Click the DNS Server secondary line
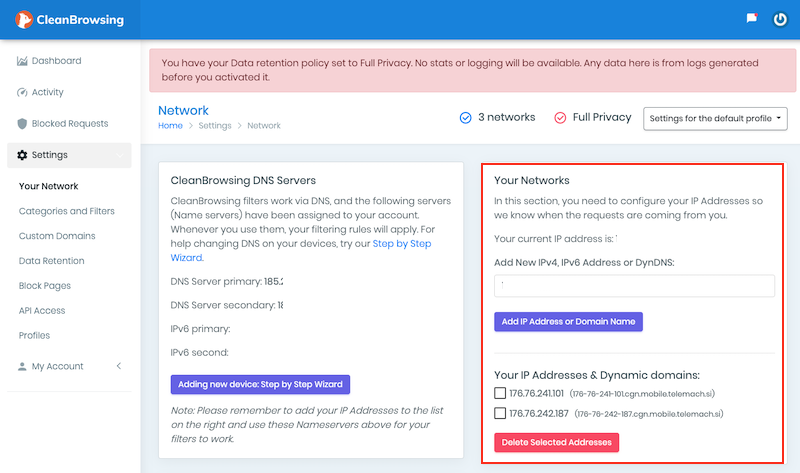 point(227,305)
